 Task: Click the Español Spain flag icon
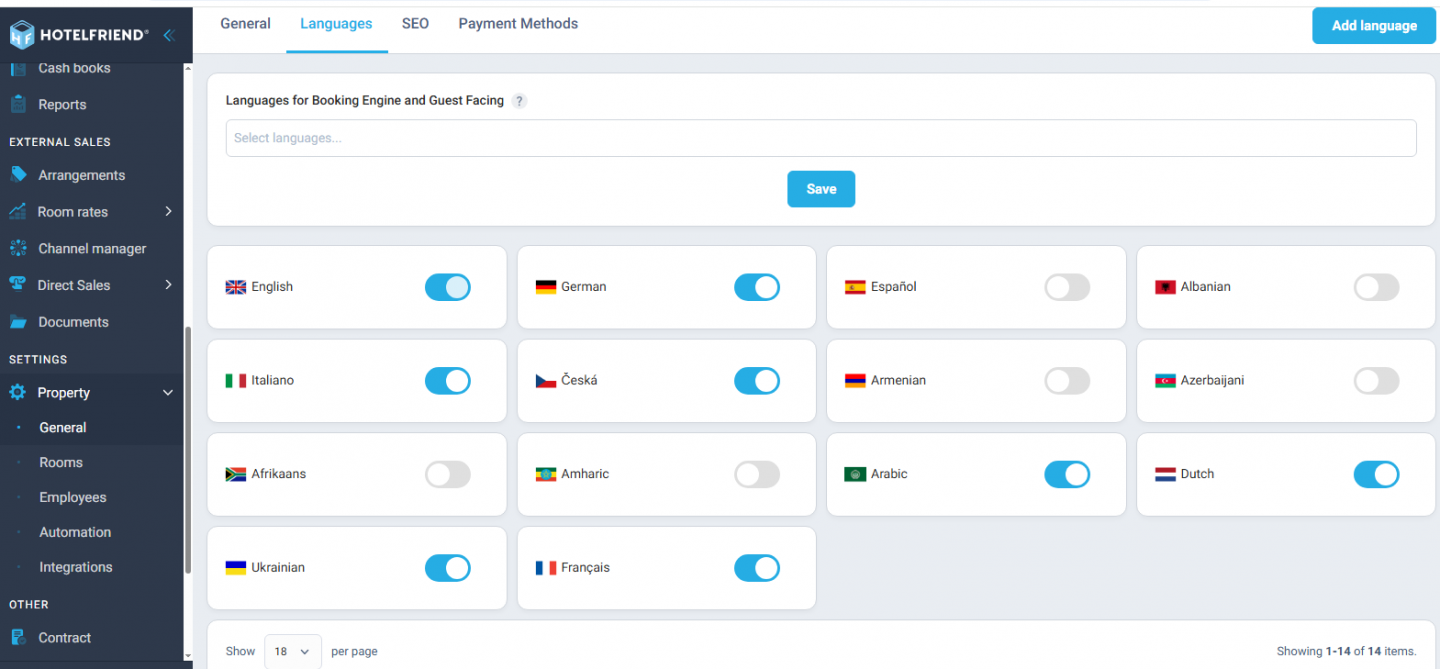(855, 287)
